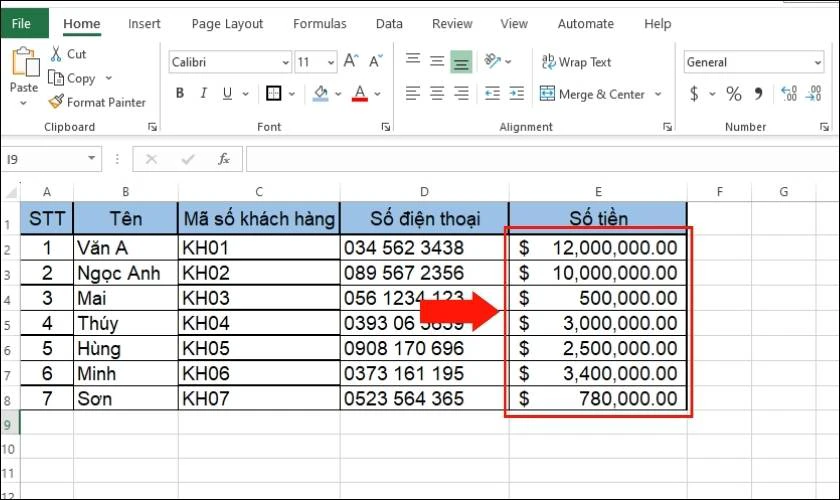Click Increase Indent icon
840x500 pixels.
point(516,94)
